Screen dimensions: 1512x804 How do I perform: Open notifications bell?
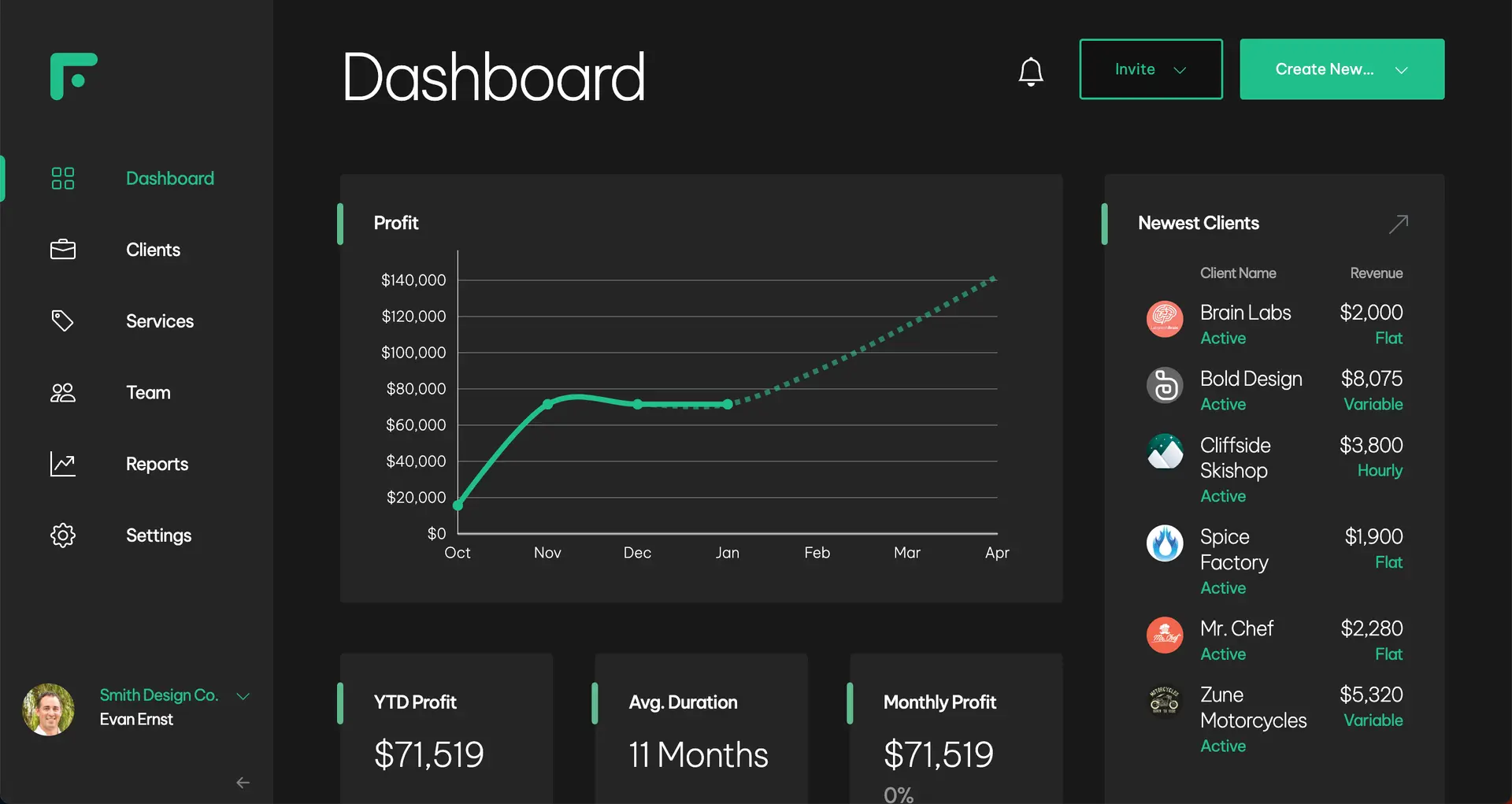[x=1031, y=72]
